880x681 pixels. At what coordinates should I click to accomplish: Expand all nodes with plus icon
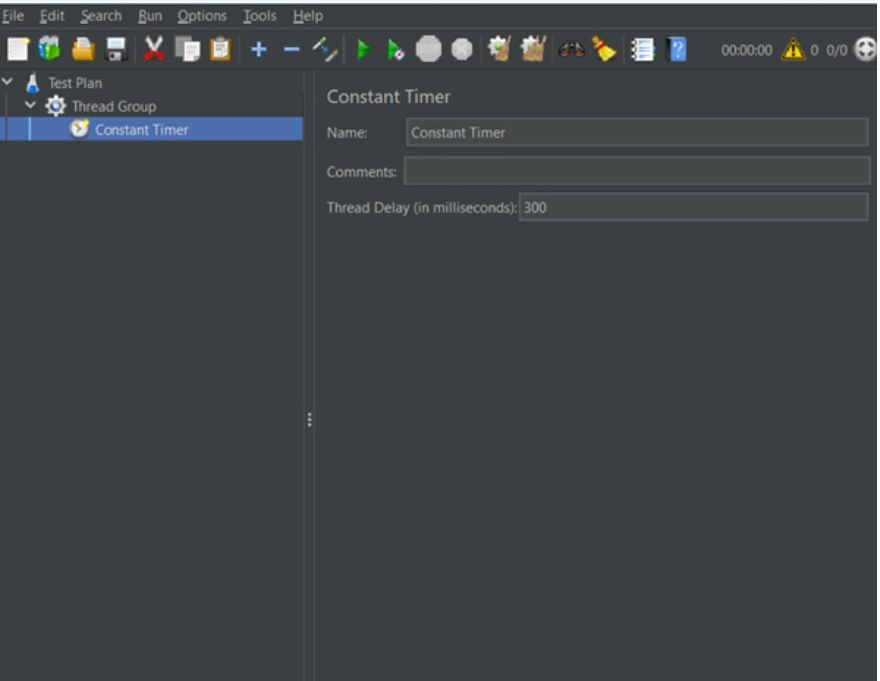258,49
